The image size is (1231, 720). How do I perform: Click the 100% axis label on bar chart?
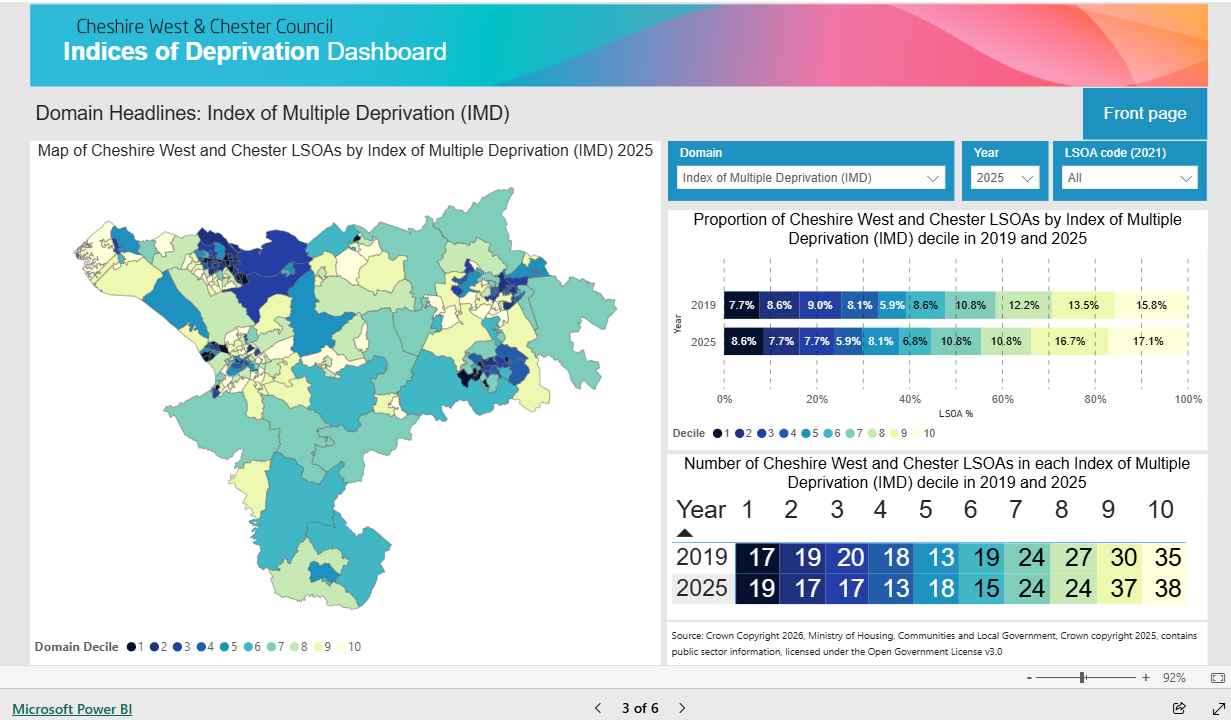click(1188, 399)
